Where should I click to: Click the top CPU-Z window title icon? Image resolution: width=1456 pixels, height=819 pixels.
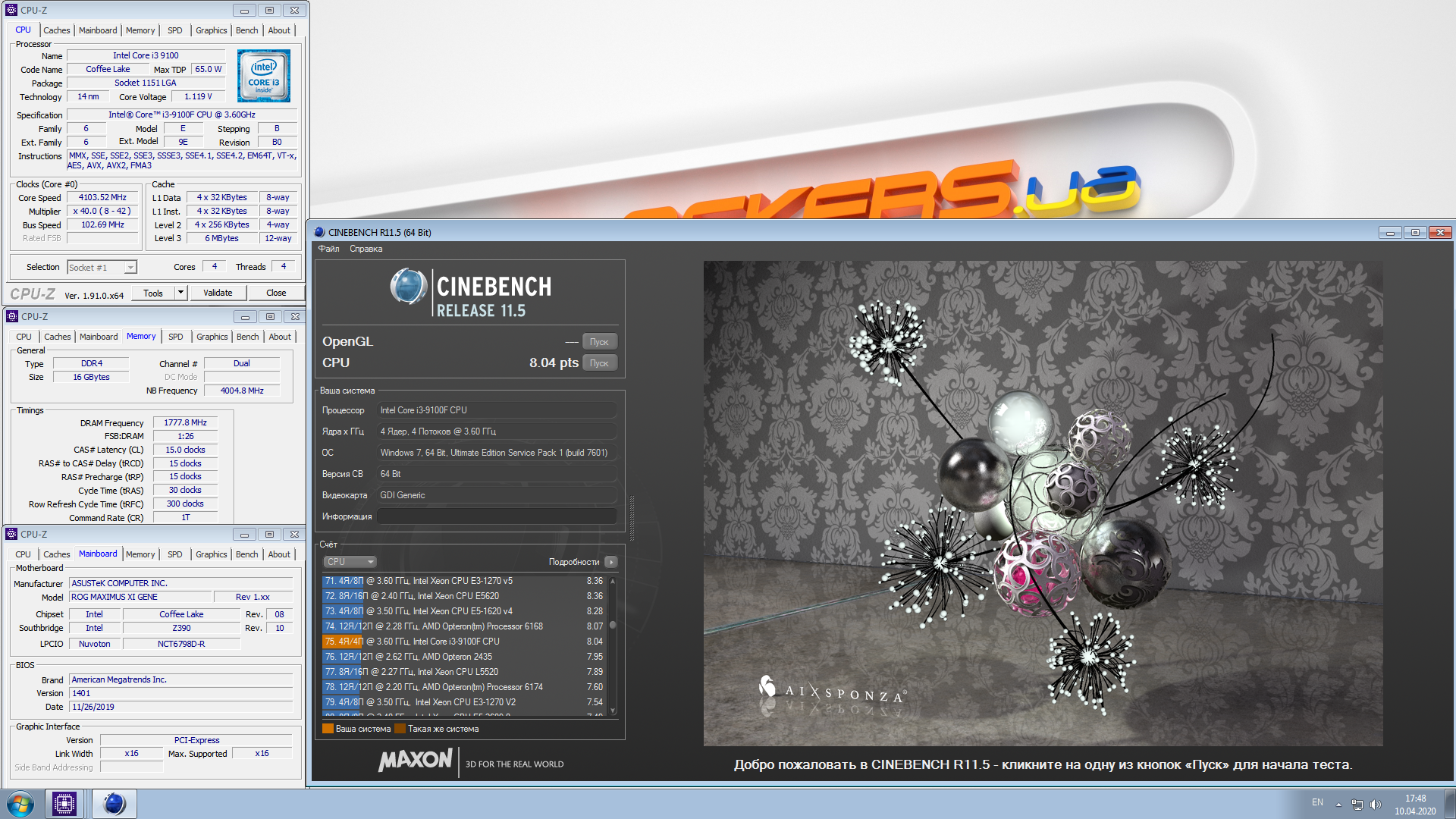click(11, 10)
